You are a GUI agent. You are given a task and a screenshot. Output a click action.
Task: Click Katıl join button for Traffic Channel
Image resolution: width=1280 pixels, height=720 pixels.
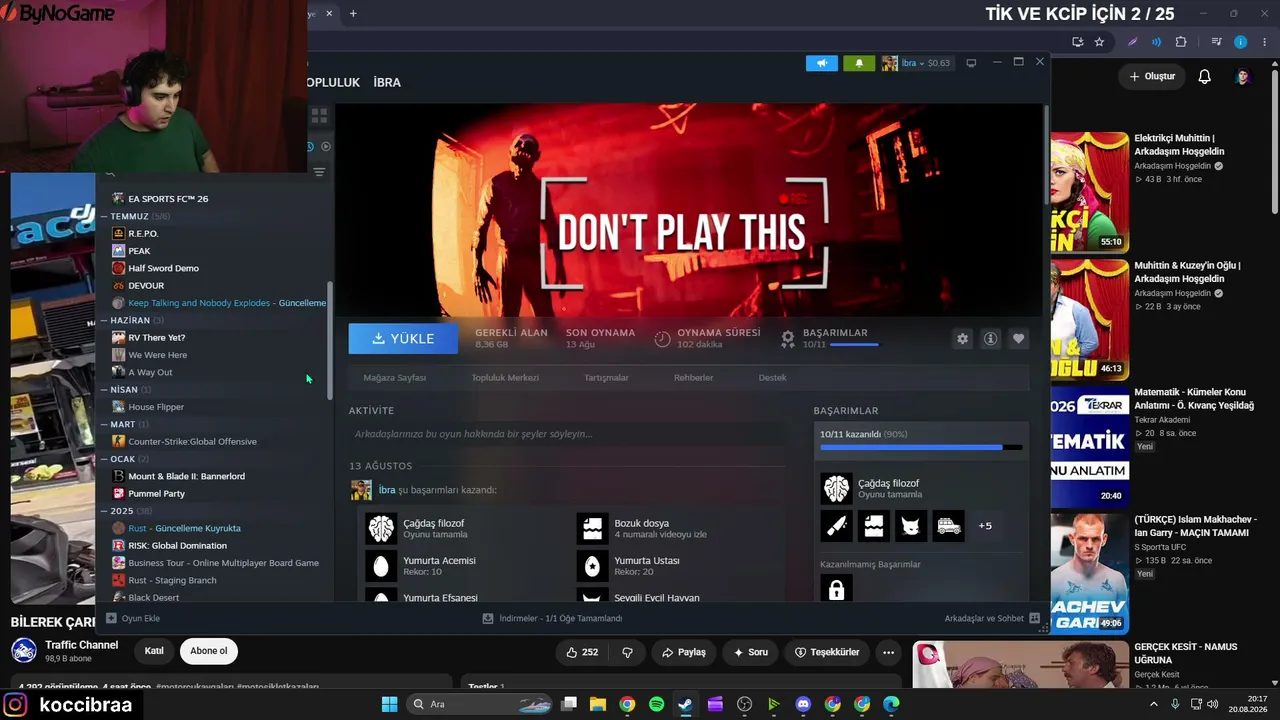click(x=154, y=651)
